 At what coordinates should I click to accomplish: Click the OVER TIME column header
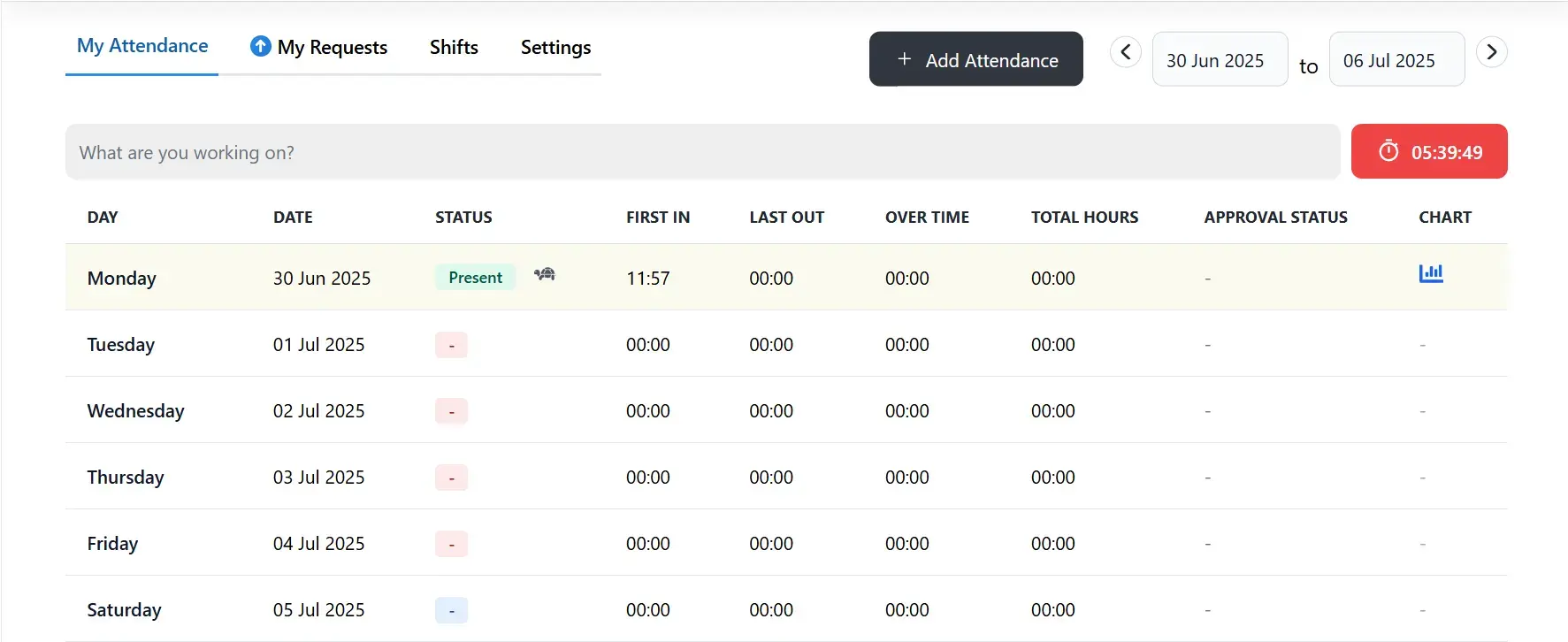[927, 218]
